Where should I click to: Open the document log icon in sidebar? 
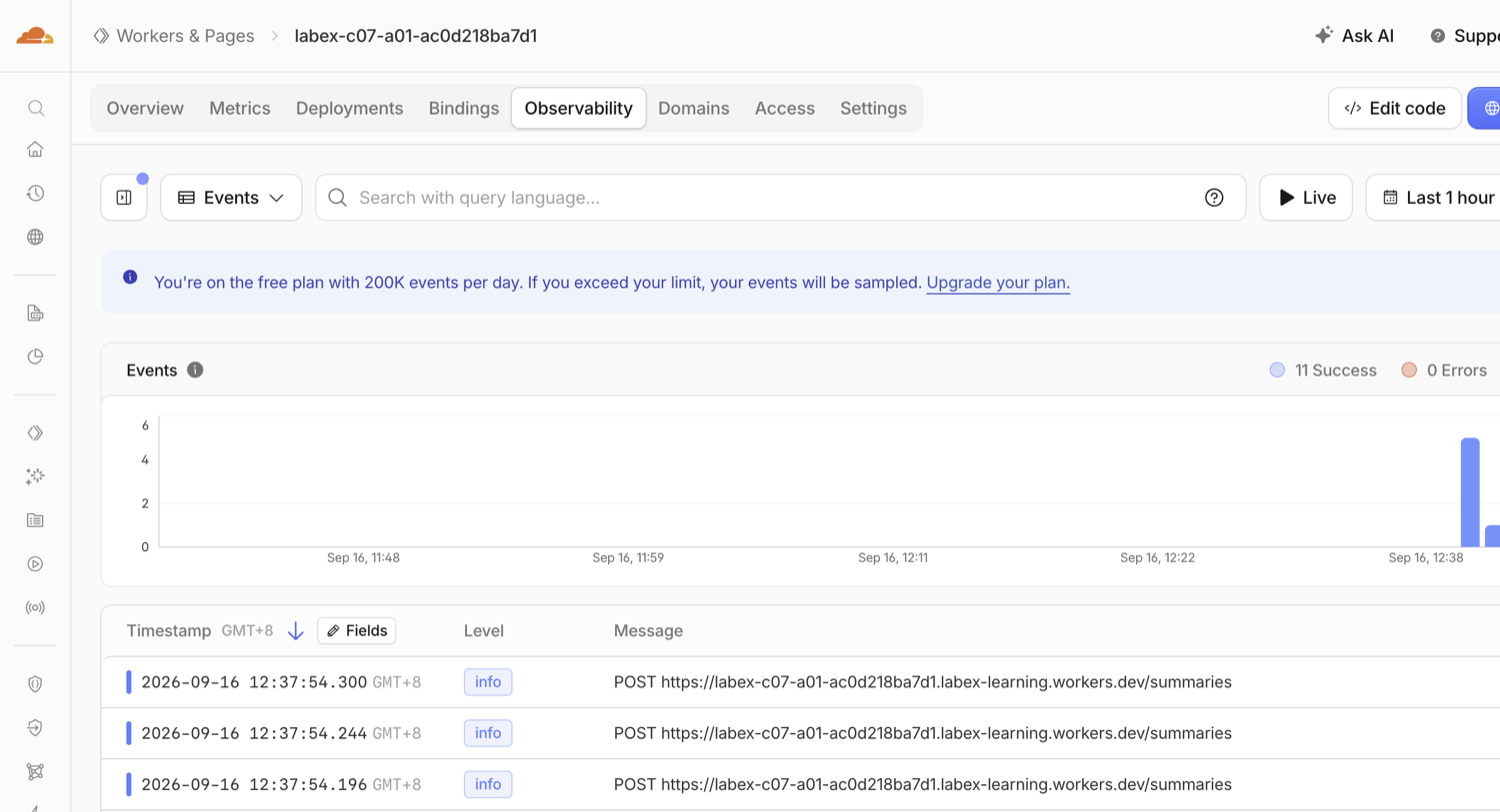[35, 313]
